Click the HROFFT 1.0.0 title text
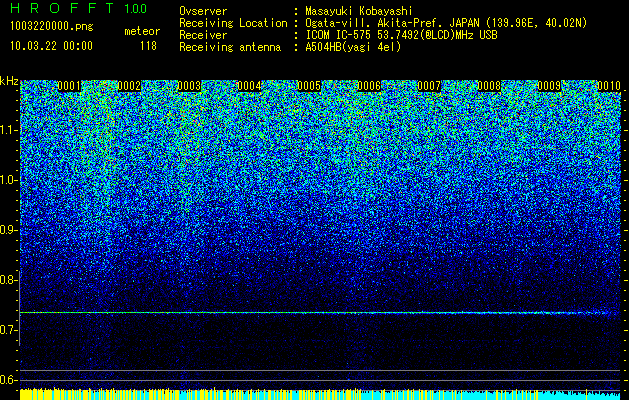The width and height of the screenshot is (629, 400). click(x=79, y=8)
